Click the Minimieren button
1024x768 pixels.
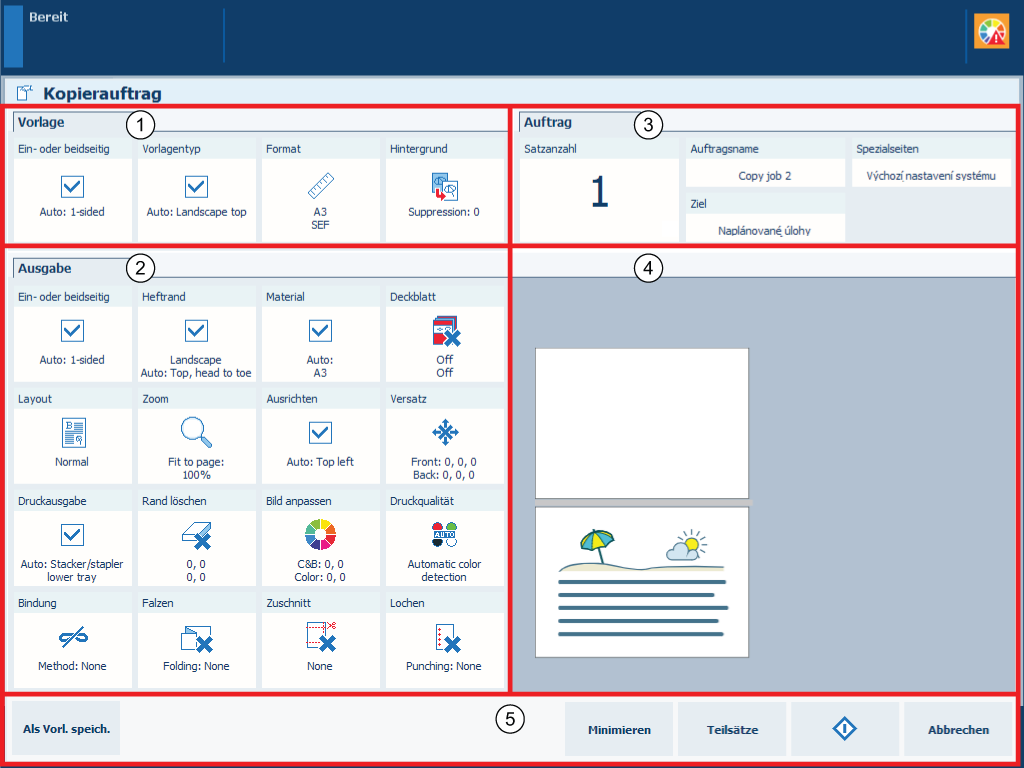click(x=619, y=729)
